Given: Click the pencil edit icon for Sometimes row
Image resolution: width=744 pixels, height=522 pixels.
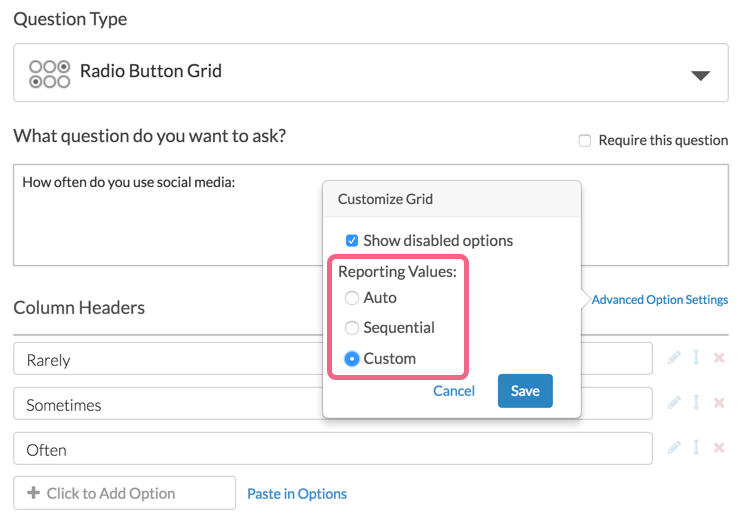Looking at the screenshot, I should (675, 403).
